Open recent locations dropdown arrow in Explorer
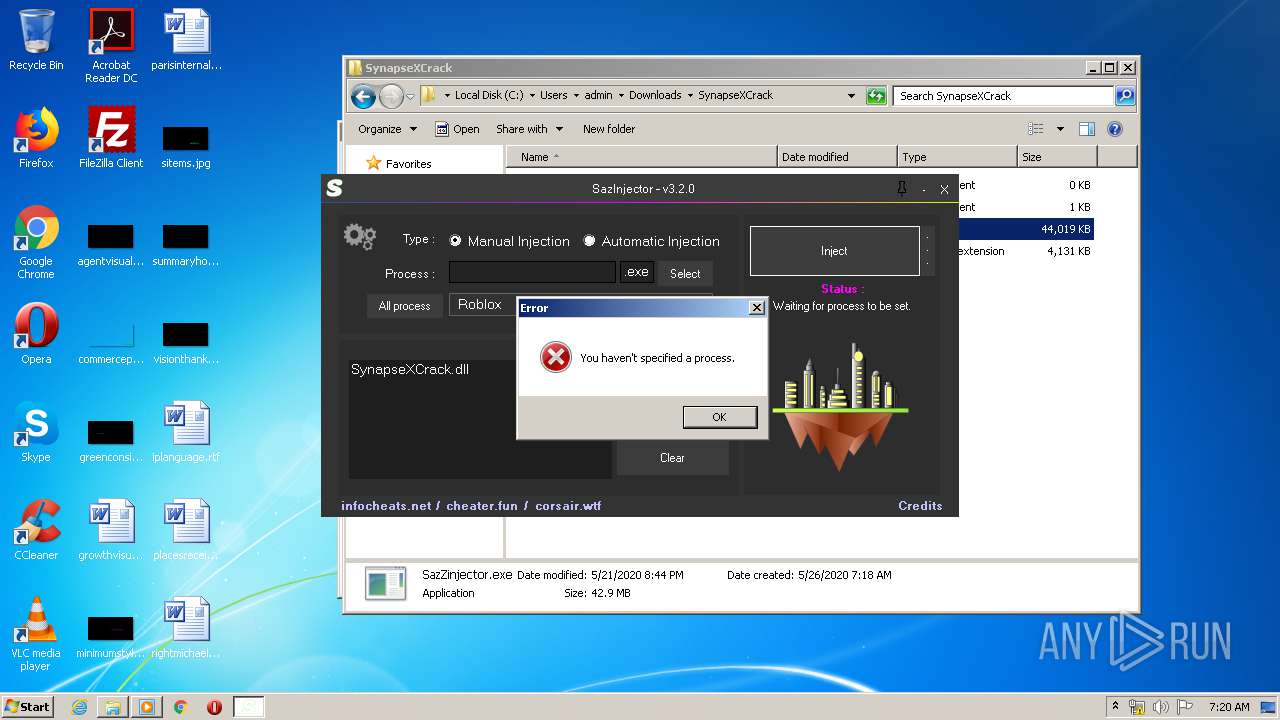This screenshot has width=1280, height=720. [x=410, y=97]
